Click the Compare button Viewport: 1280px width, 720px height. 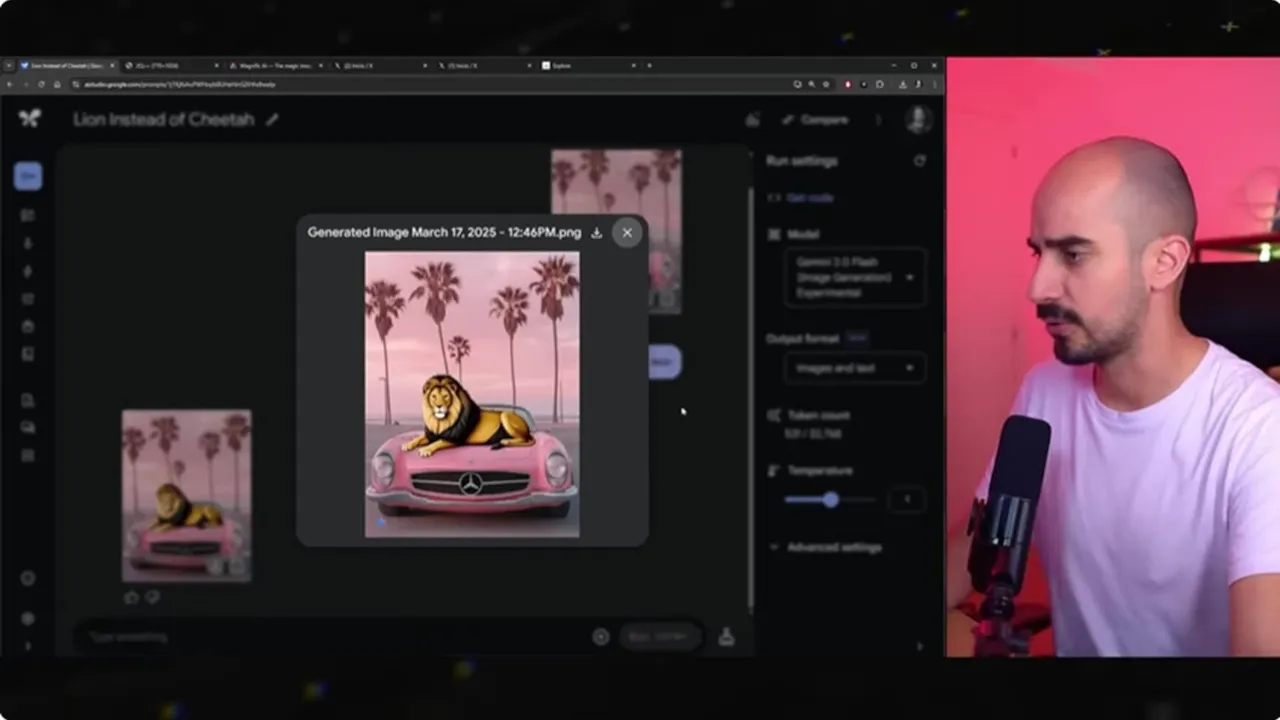tap(815, 120)
